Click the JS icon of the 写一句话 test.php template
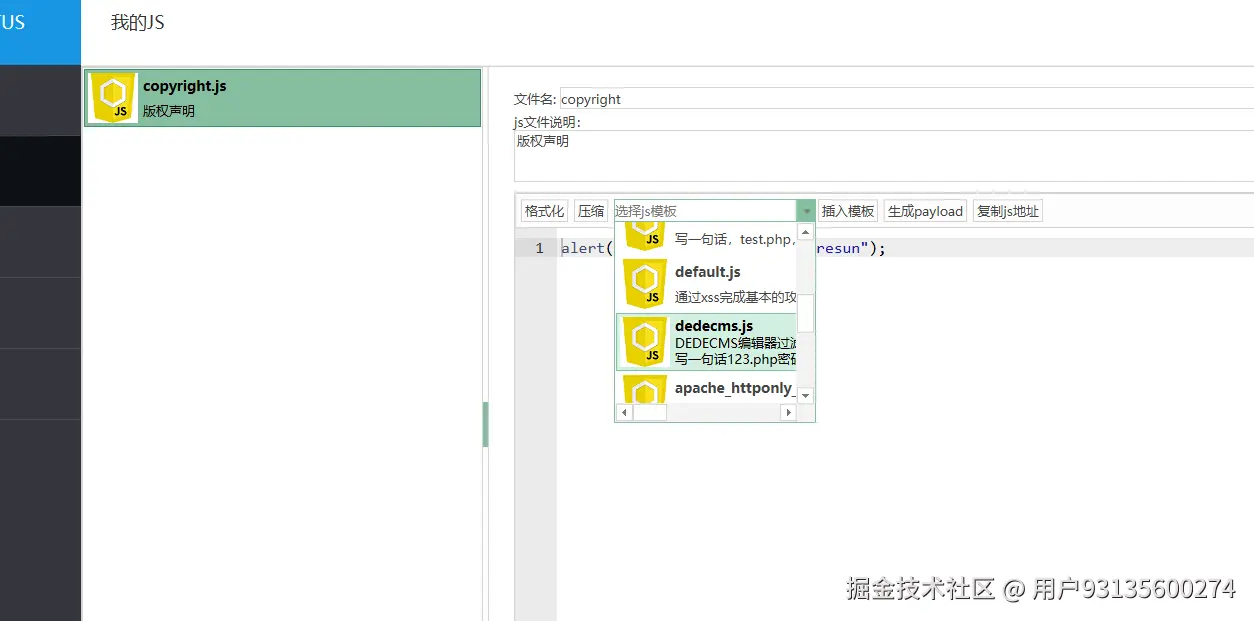 [644, 232]
